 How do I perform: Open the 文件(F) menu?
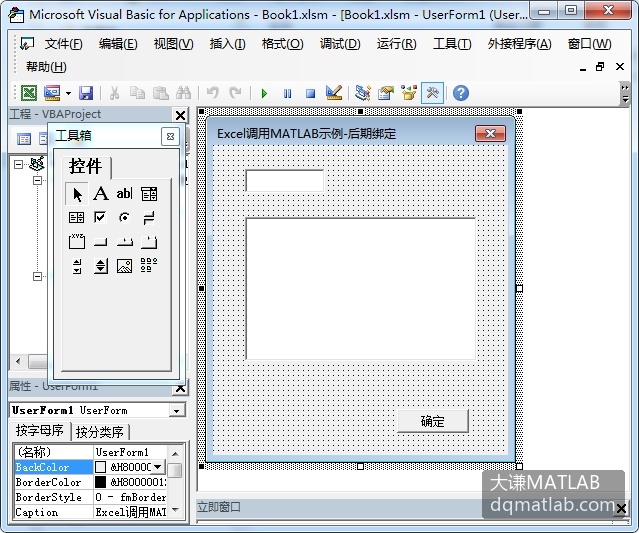[x=63, y=44]
